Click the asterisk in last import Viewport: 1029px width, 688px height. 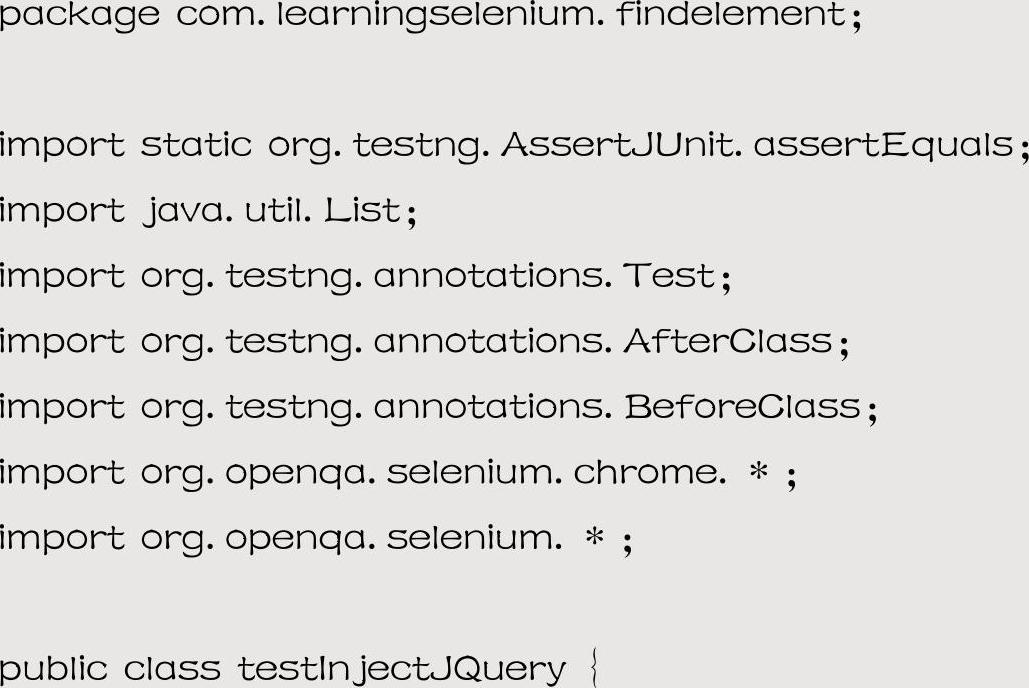coord(595,536)
